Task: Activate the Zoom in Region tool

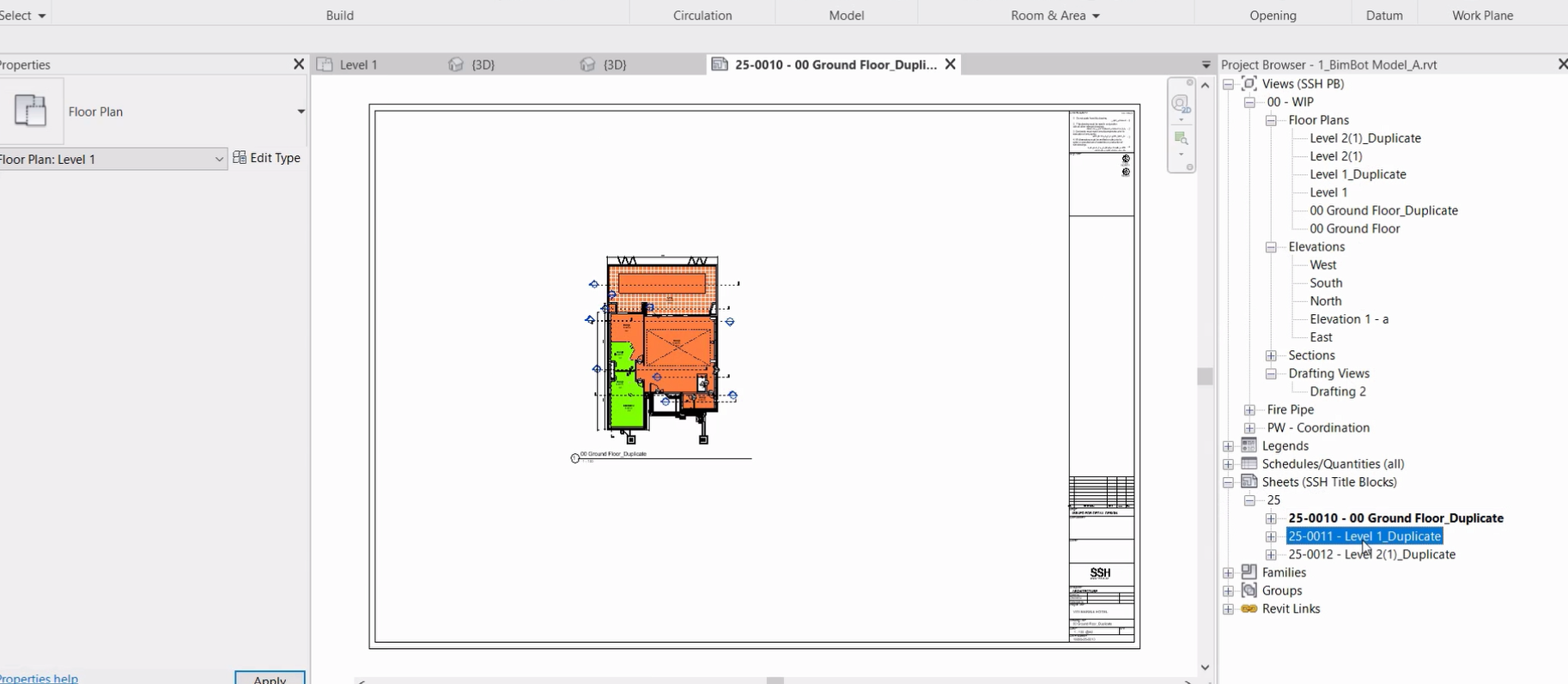Action: (x=1181, y=138)
